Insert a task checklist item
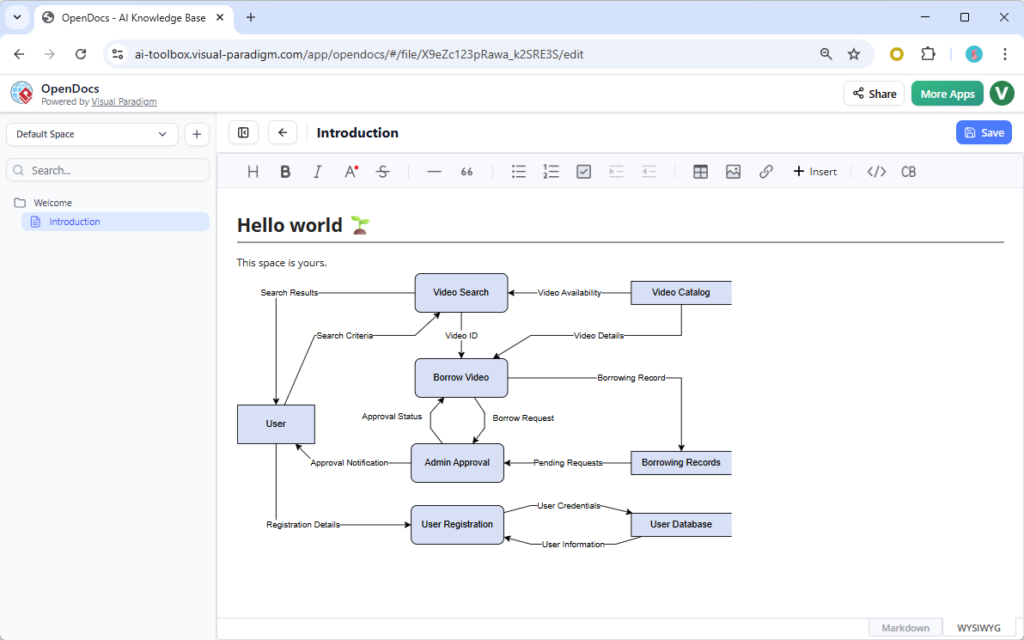This screenshot has height=640, width=1024. pyautogui.click(x=583, y=171)
